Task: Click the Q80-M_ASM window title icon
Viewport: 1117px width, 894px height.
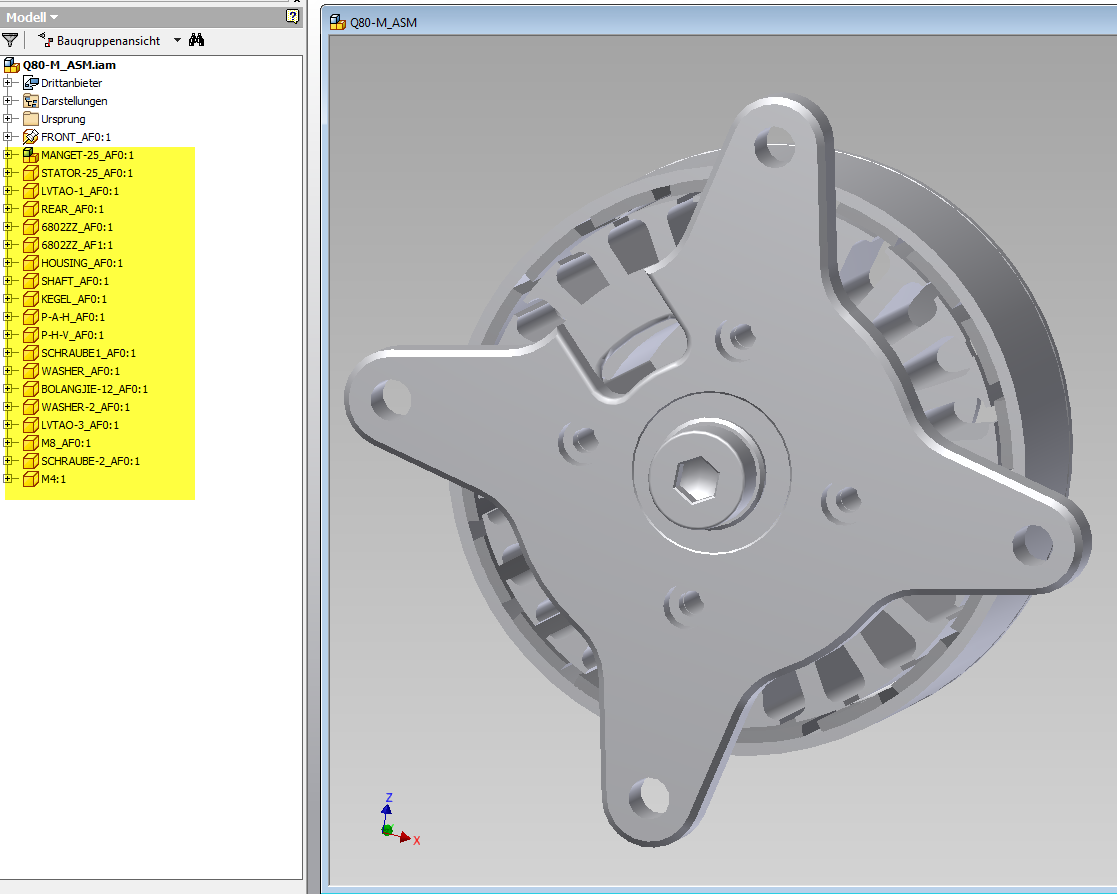Action: click(x=338, y=22)
